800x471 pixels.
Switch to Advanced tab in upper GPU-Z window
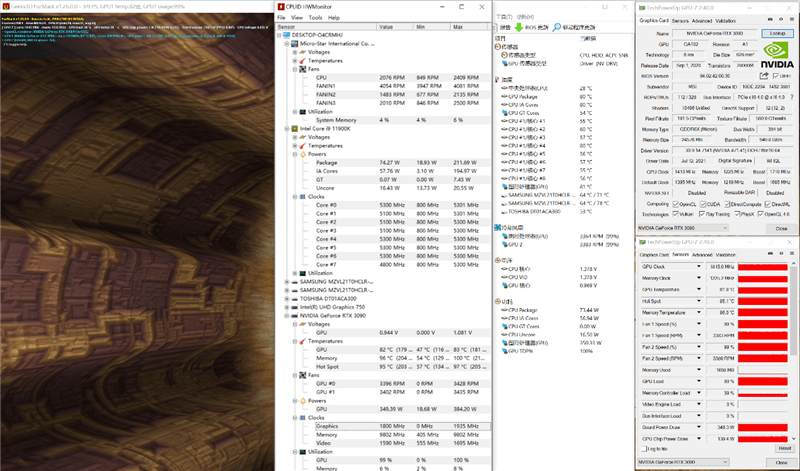(702, 21)
